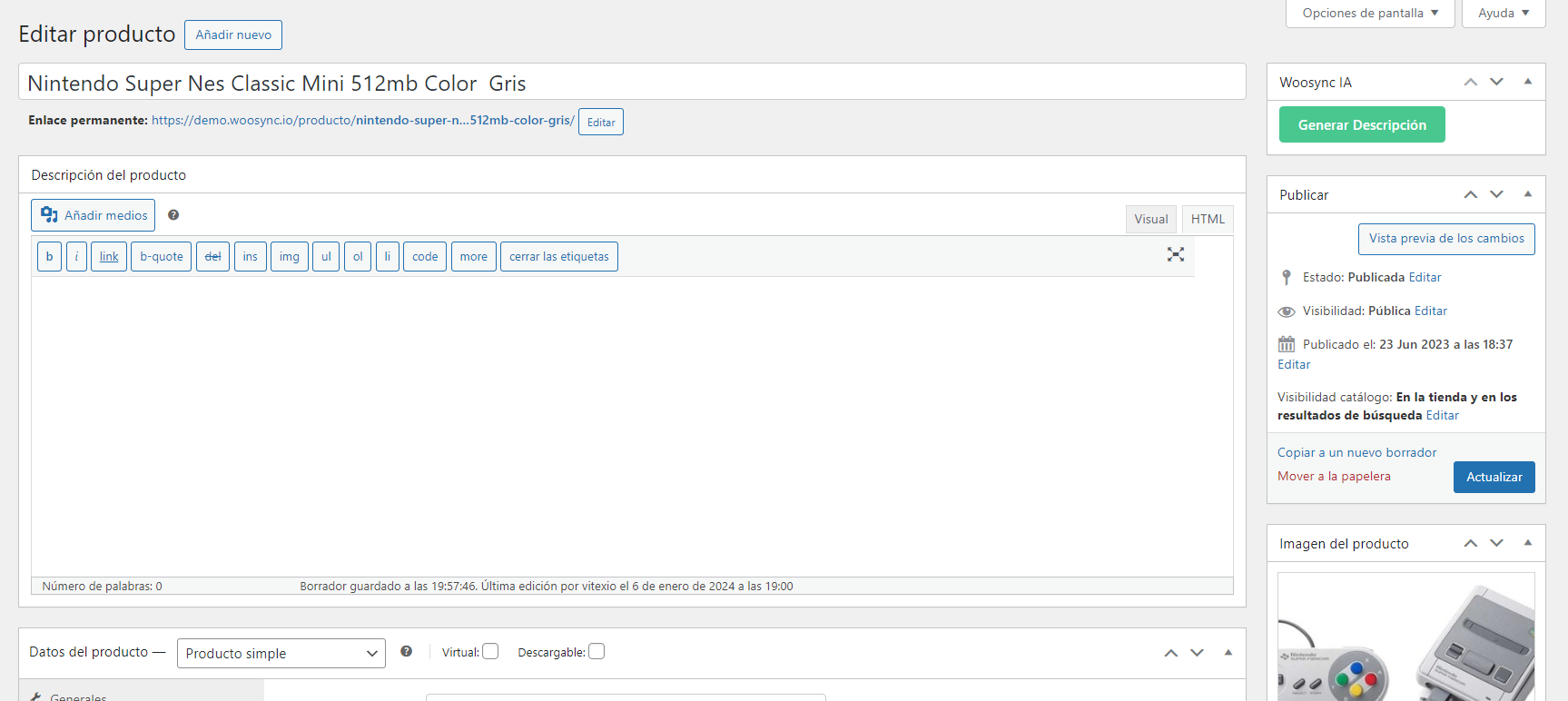This screenshot has width=1568, height=701.
Task: Click the published date calendar icon
Action: click(x=1287, y=344)
